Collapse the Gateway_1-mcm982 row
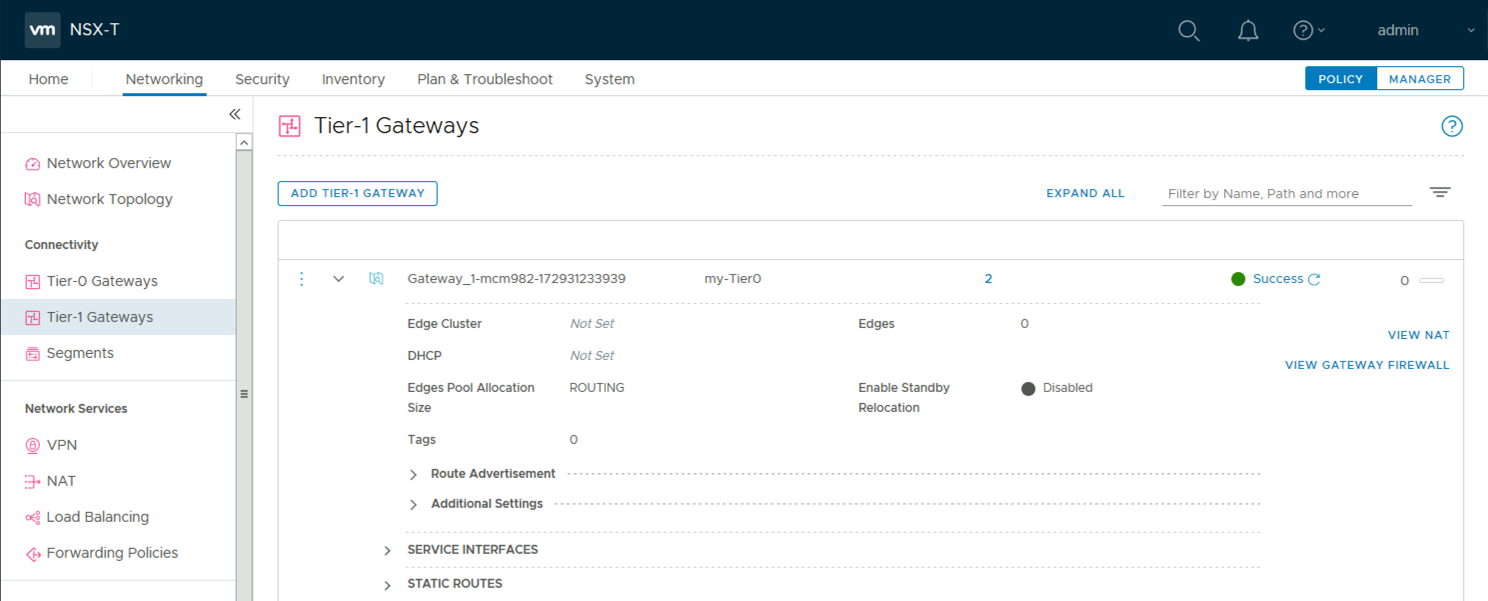 click(338, 279)
